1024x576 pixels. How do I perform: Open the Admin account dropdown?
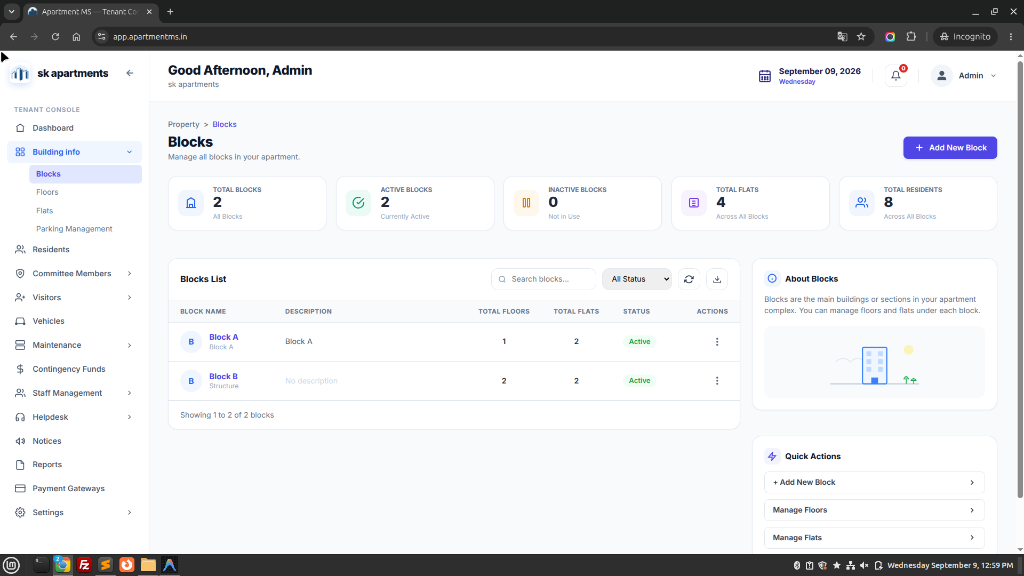pos(965,76)
